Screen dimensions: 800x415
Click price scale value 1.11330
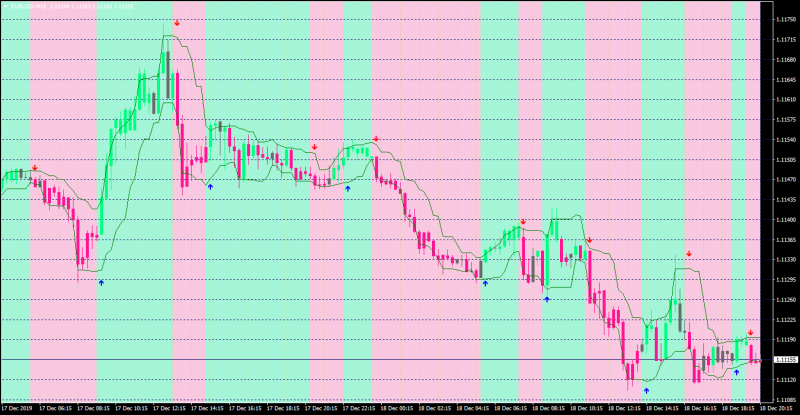click(x=786, y=260)
